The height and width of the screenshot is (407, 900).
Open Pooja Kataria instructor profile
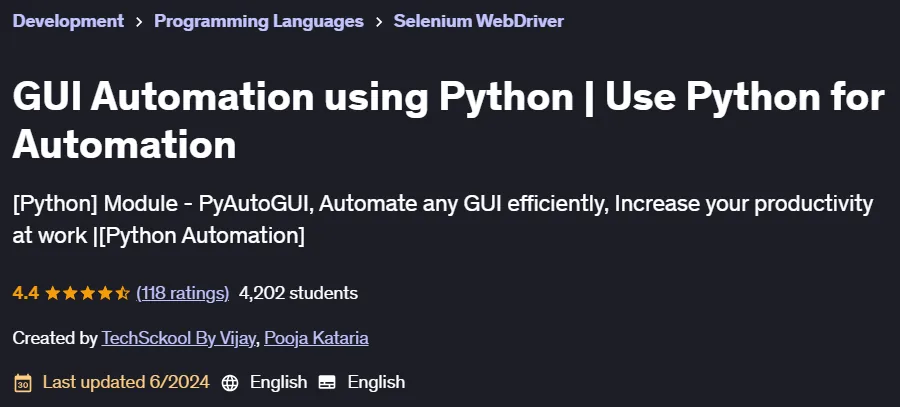click(316, 338)
